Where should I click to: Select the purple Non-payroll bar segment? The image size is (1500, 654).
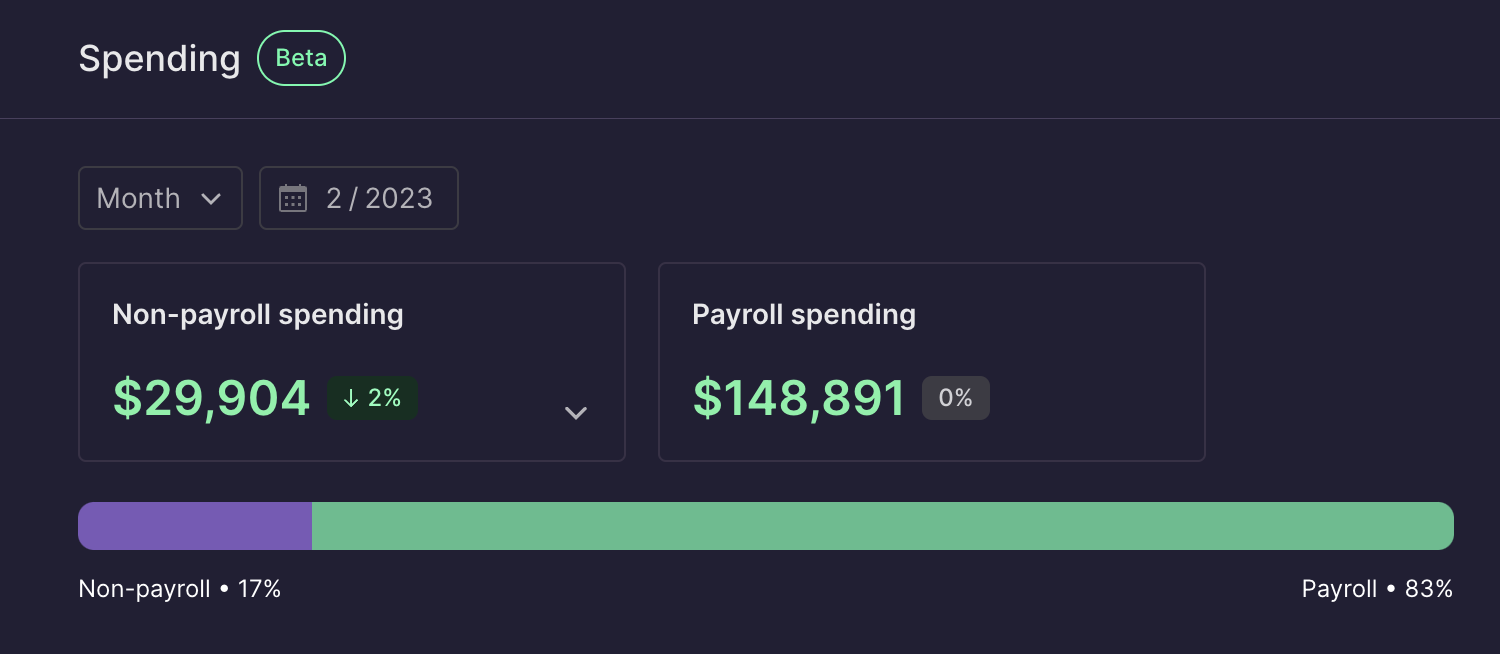195,526
